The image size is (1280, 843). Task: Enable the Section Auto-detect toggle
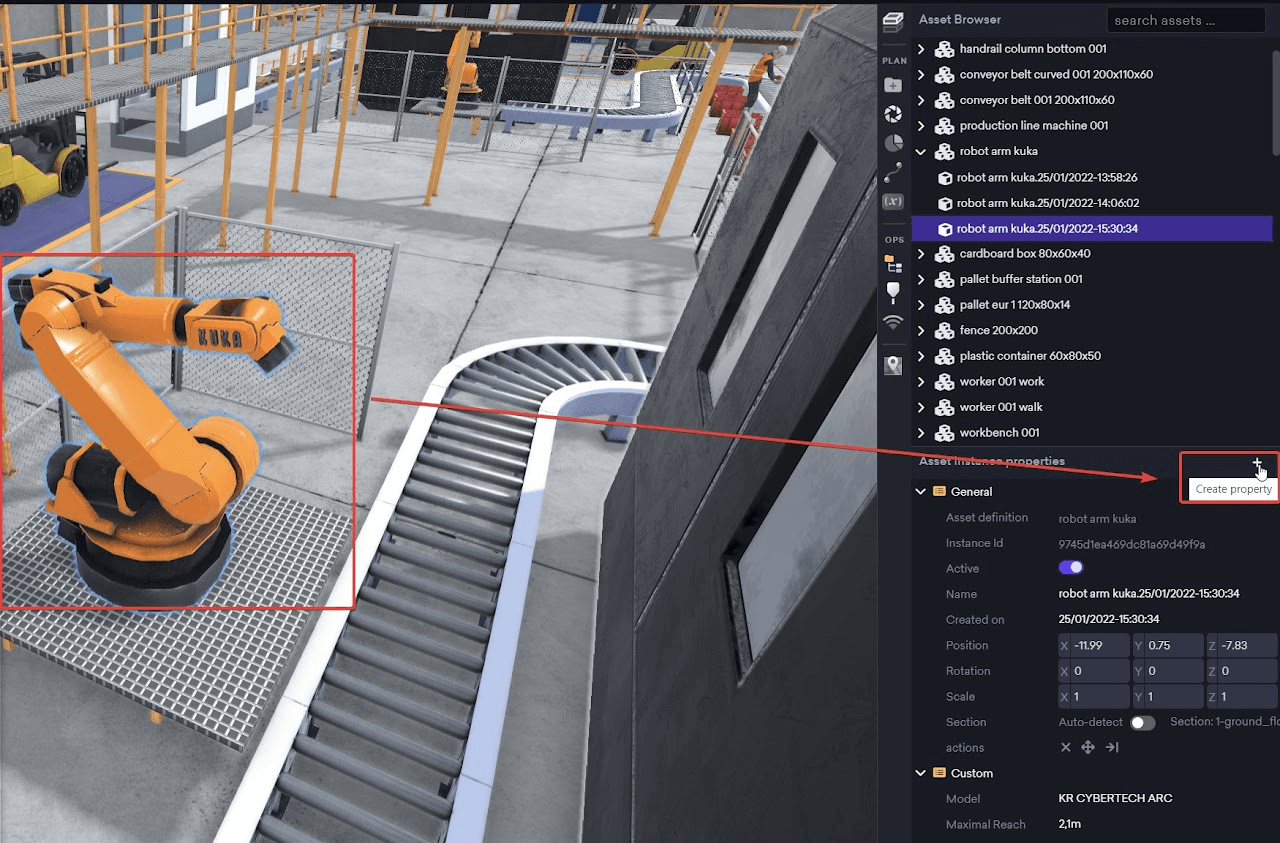(x=1142, y=722)
